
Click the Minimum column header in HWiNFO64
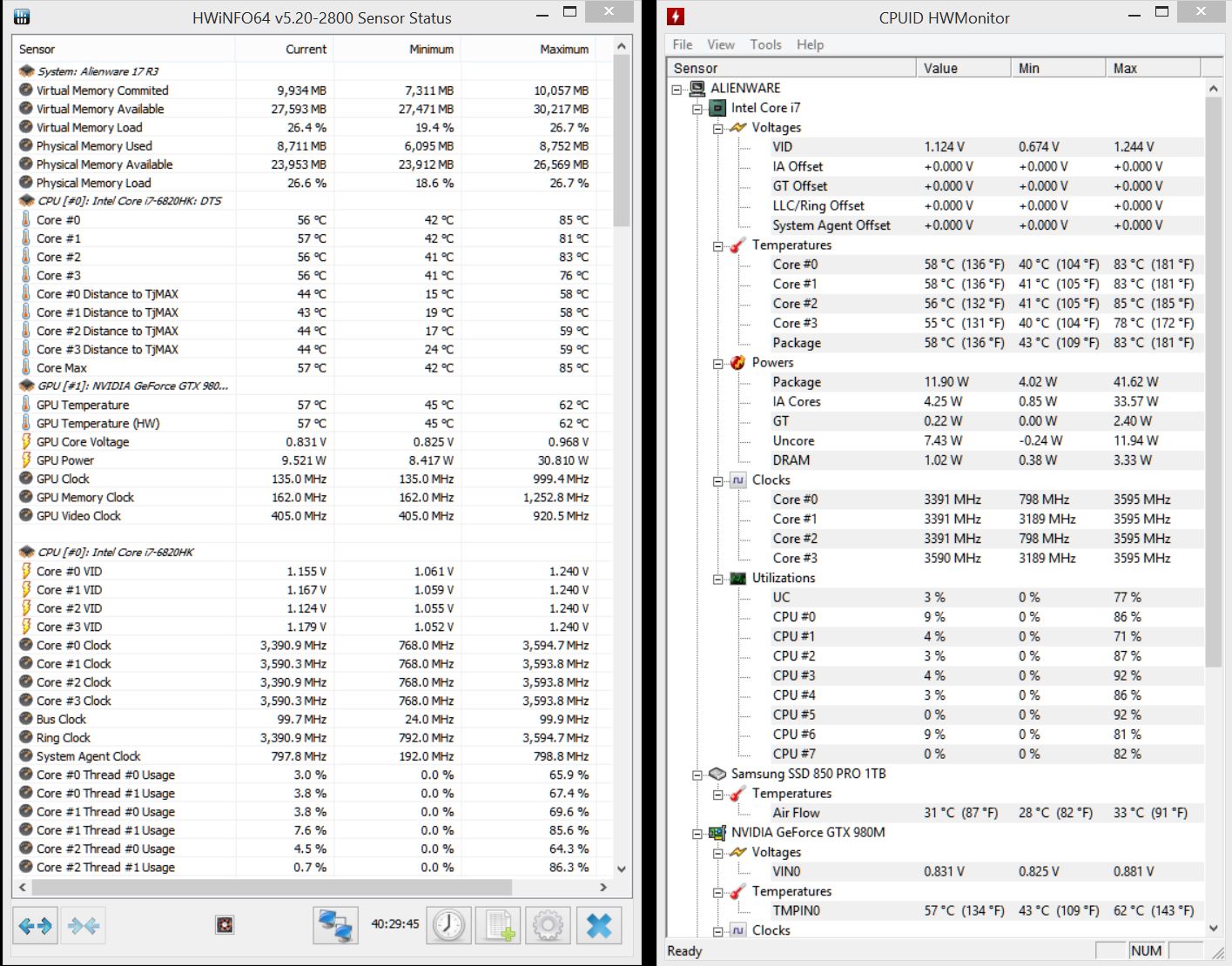tap(397, 50)
